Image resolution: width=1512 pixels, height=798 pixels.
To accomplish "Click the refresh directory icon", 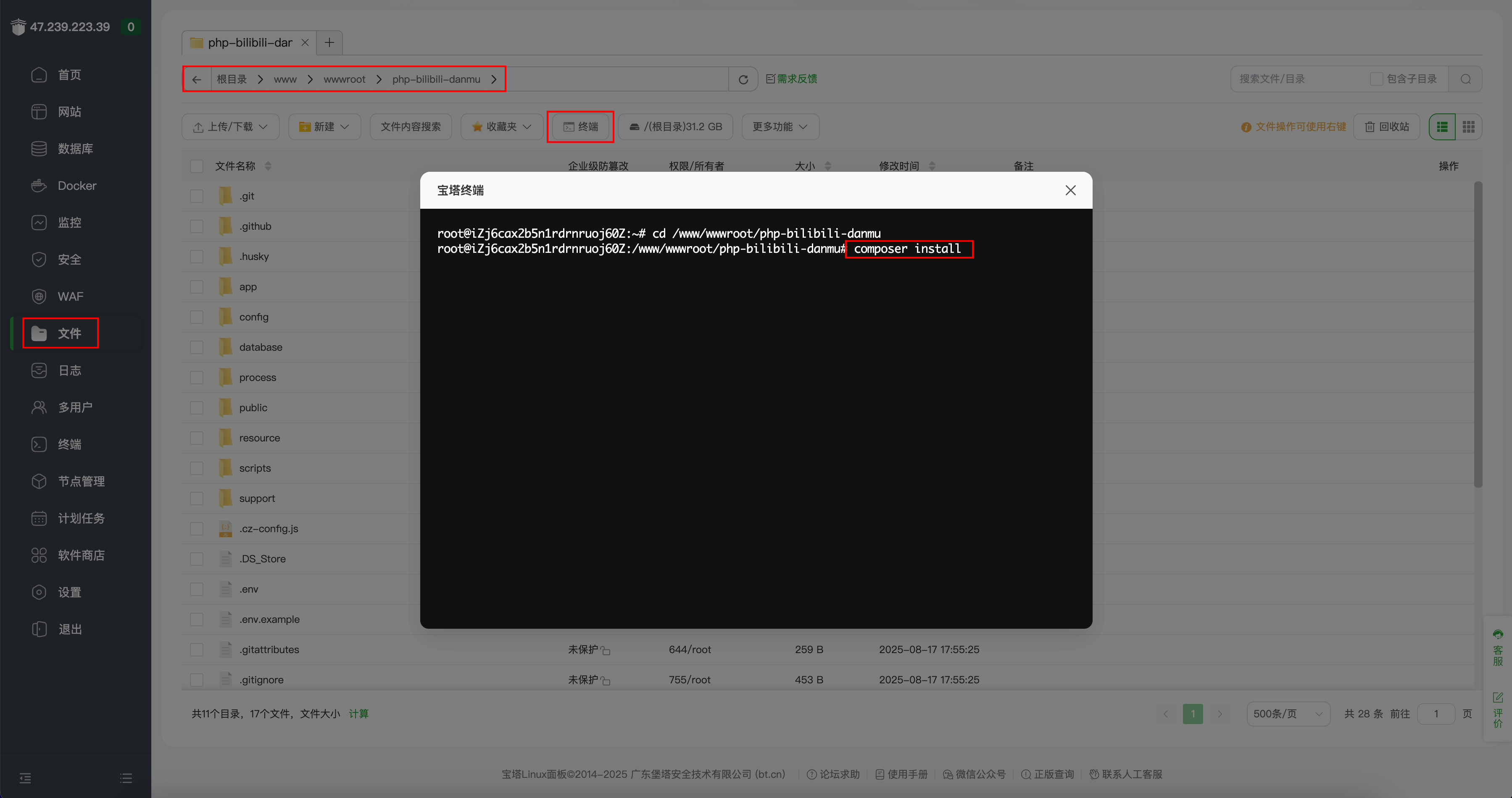I will (x=743, y=79).
